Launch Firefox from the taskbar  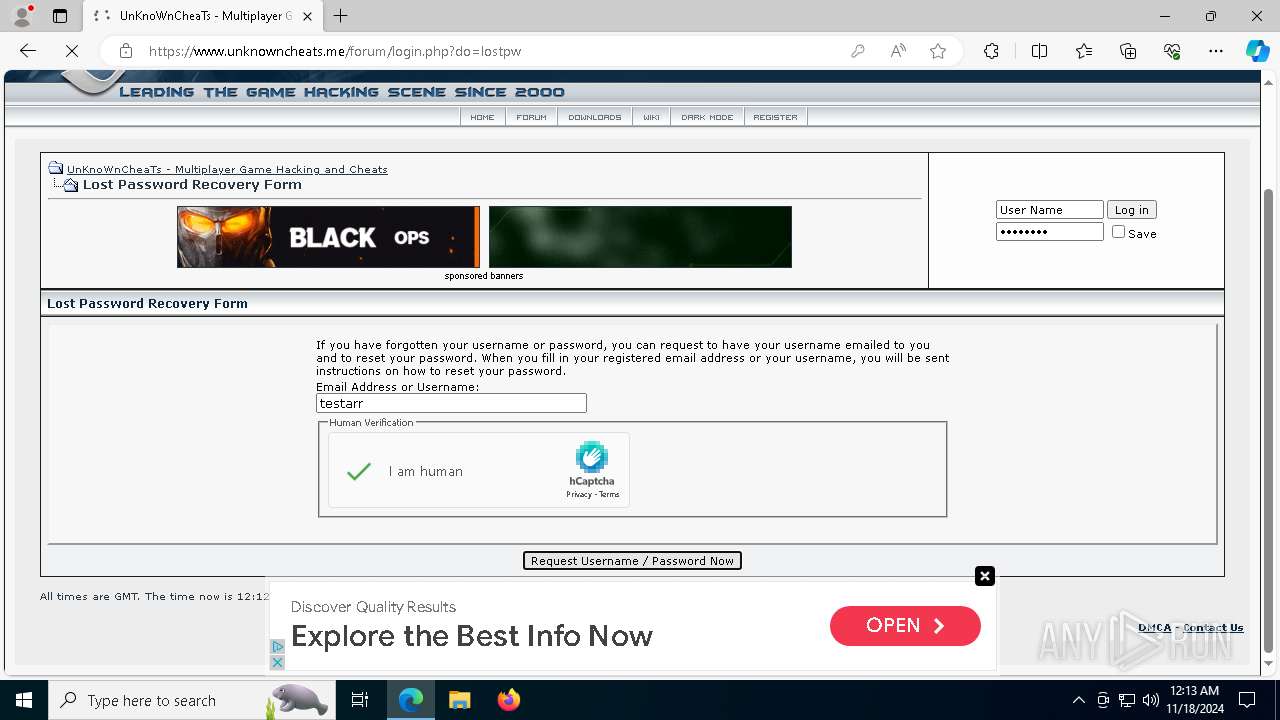tap(509, 700)
